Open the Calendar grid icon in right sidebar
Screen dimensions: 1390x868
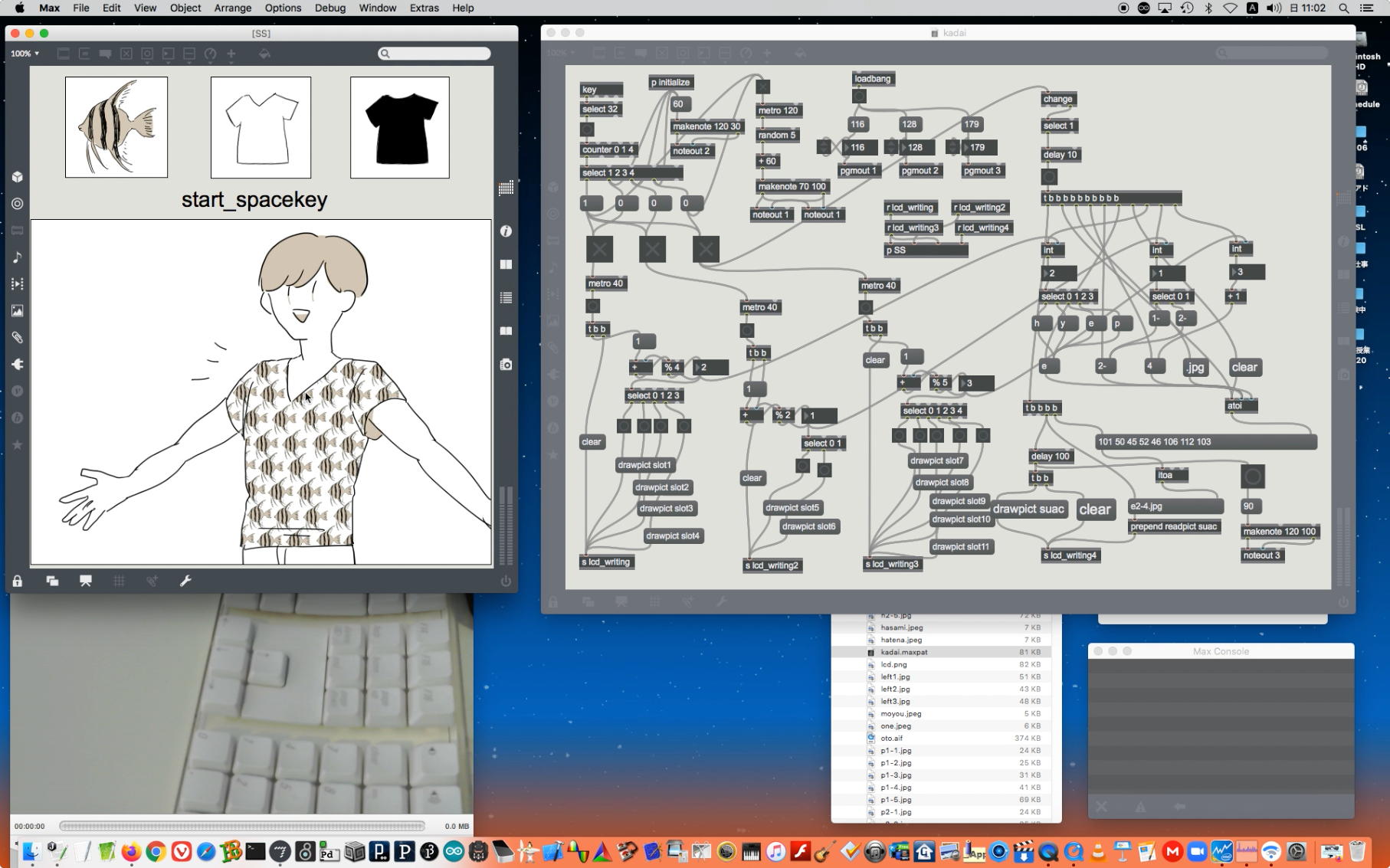[x=506, y=188]
